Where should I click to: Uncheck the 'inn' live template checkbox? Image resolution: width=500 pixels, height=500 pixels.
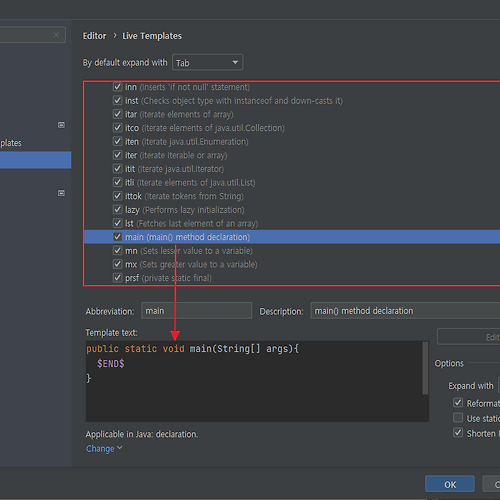(117, 87)
